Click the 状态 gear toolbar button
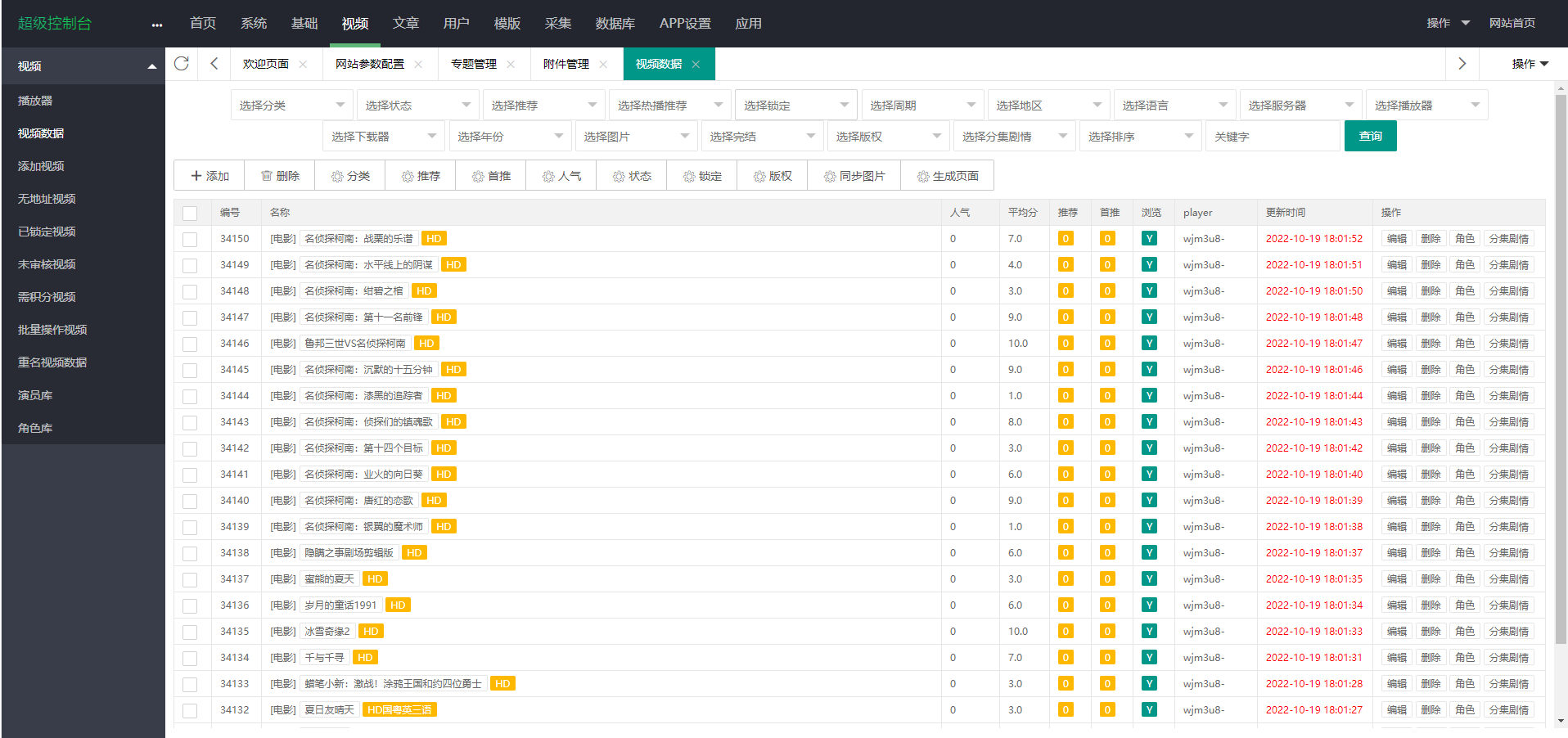The height and width of the screenshot is (738, 1568). click(632, 176)
